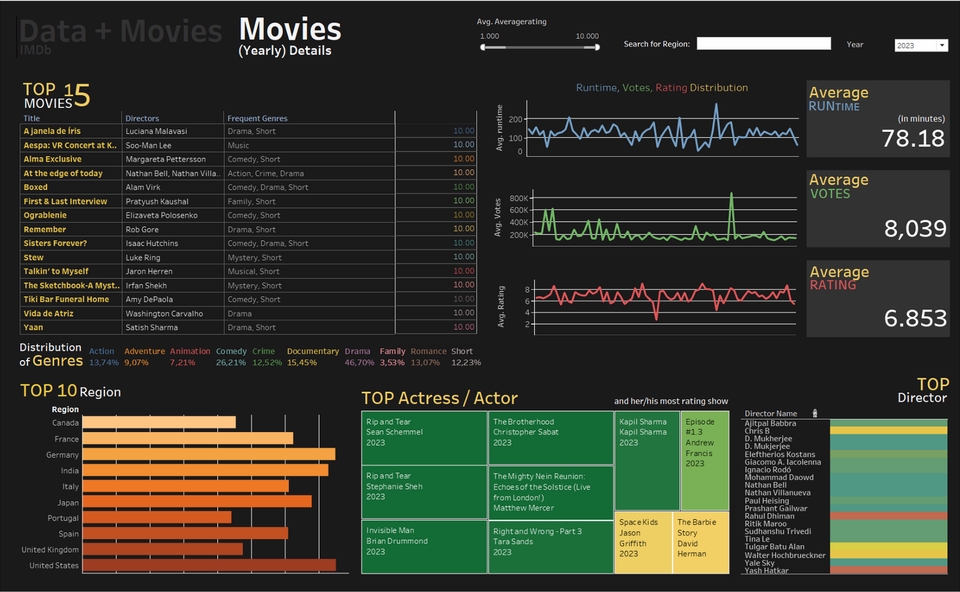The width and height of the screenshot is (960, 592).
Task: Select the Chris B yellow director bar
Action: [887, 431]
